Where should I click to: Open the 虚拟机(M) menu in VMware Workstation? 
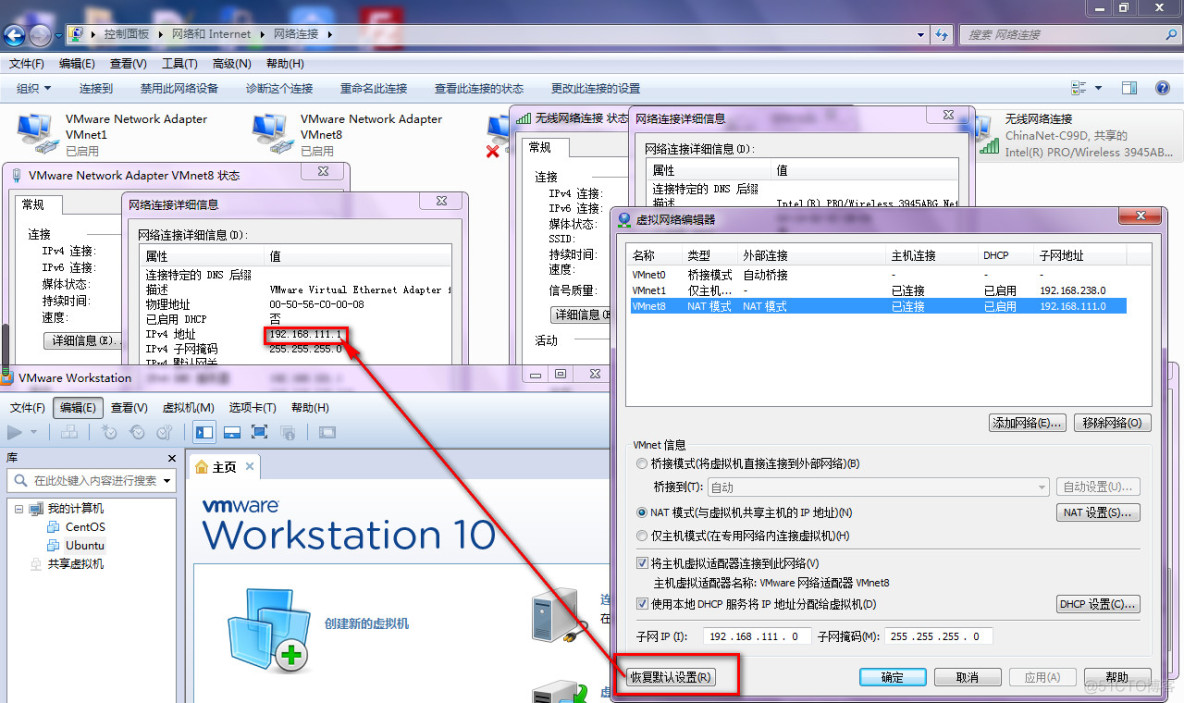tap(189, 408)
